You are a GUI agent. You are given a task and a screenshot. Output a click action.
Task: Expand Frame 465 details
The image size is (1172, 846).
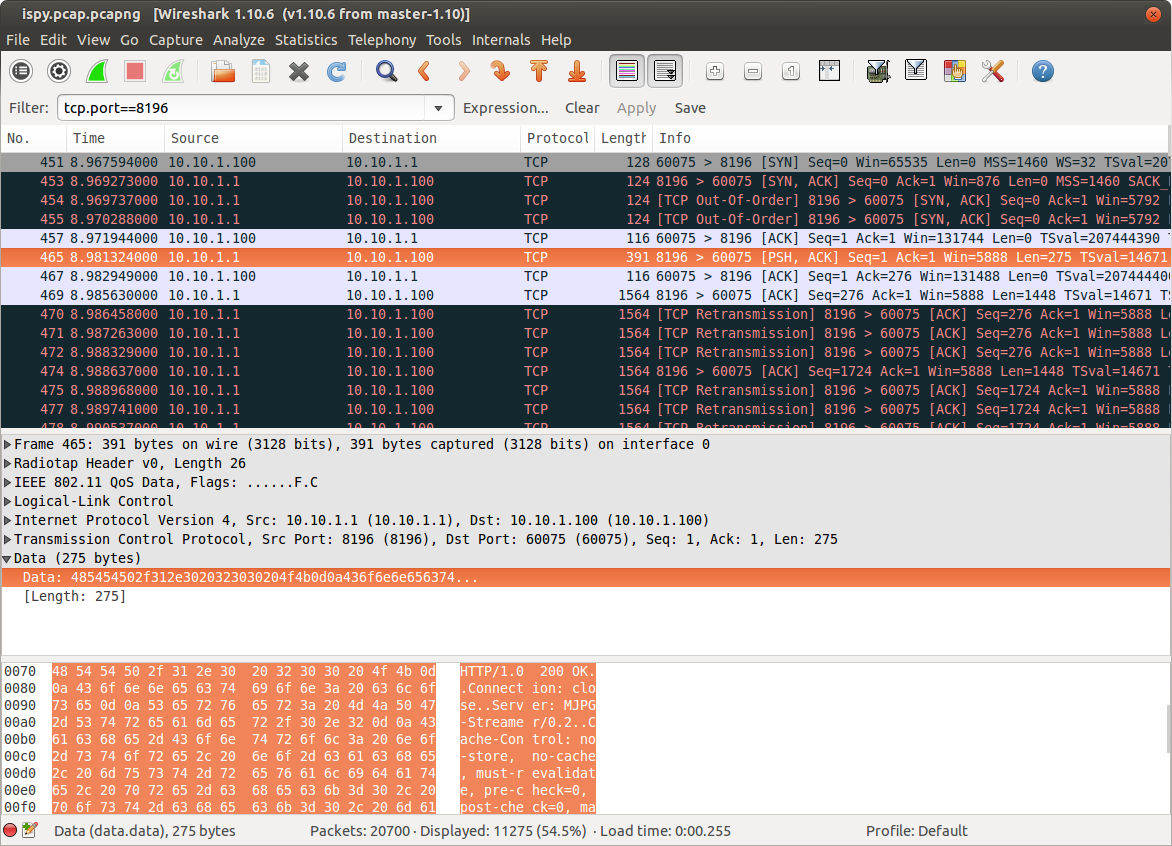(x=7, y=445)
